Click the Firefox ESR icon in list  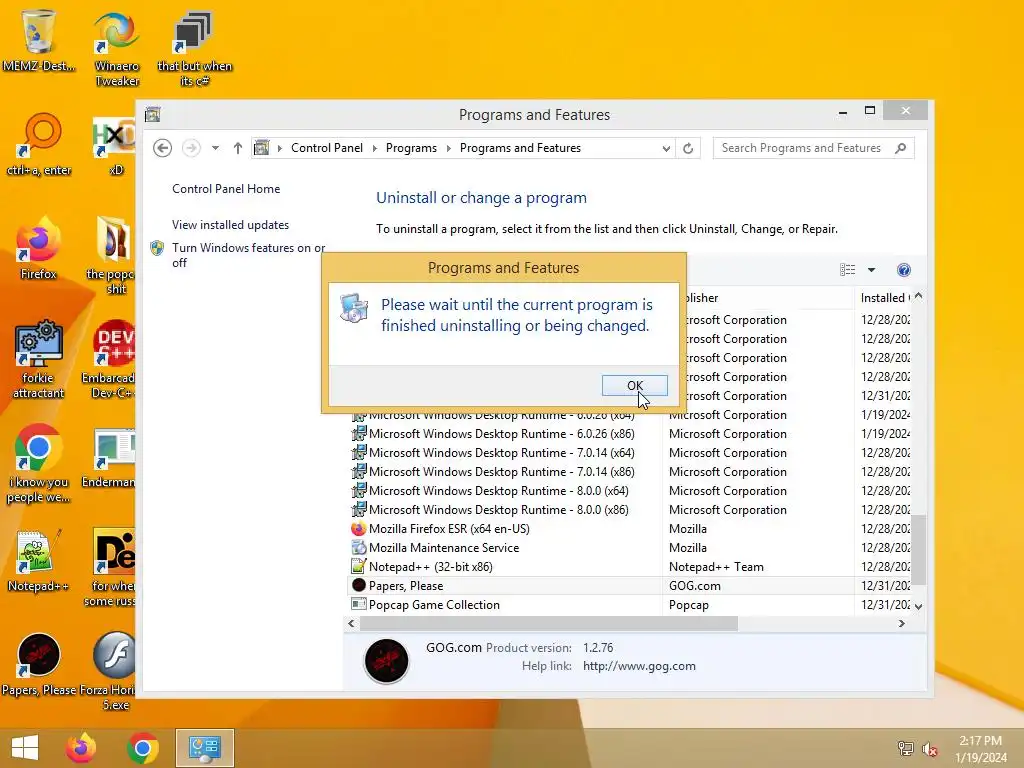359,529
